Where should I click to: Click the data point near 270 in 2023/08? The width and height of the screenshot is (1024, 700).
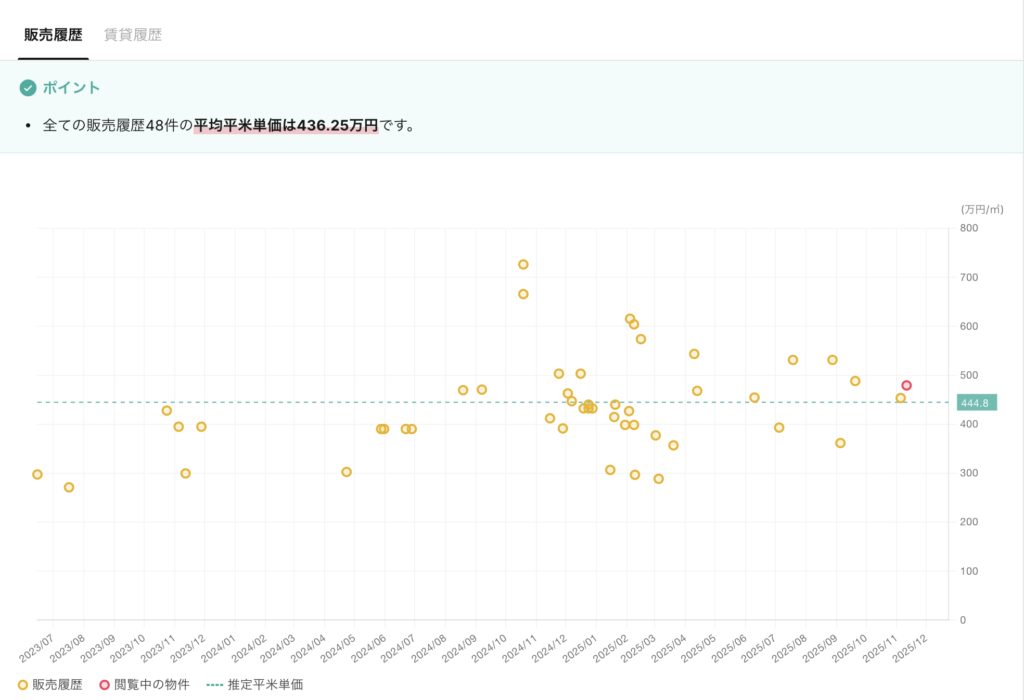coord(69,487)
